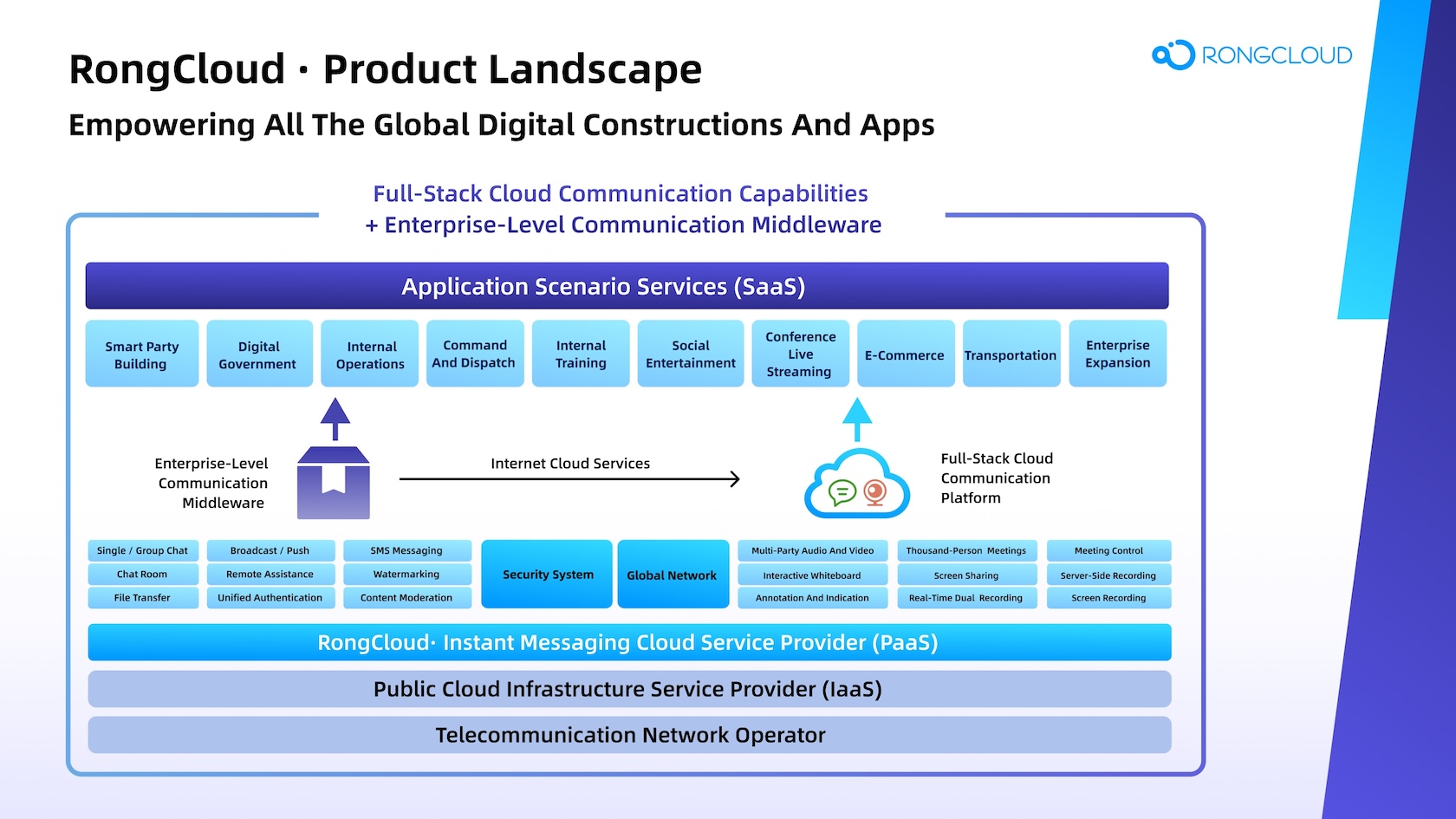Viewport: 1456px width, 819px height.
Task: Select the Internal Operations box
Action: (370, 354)
